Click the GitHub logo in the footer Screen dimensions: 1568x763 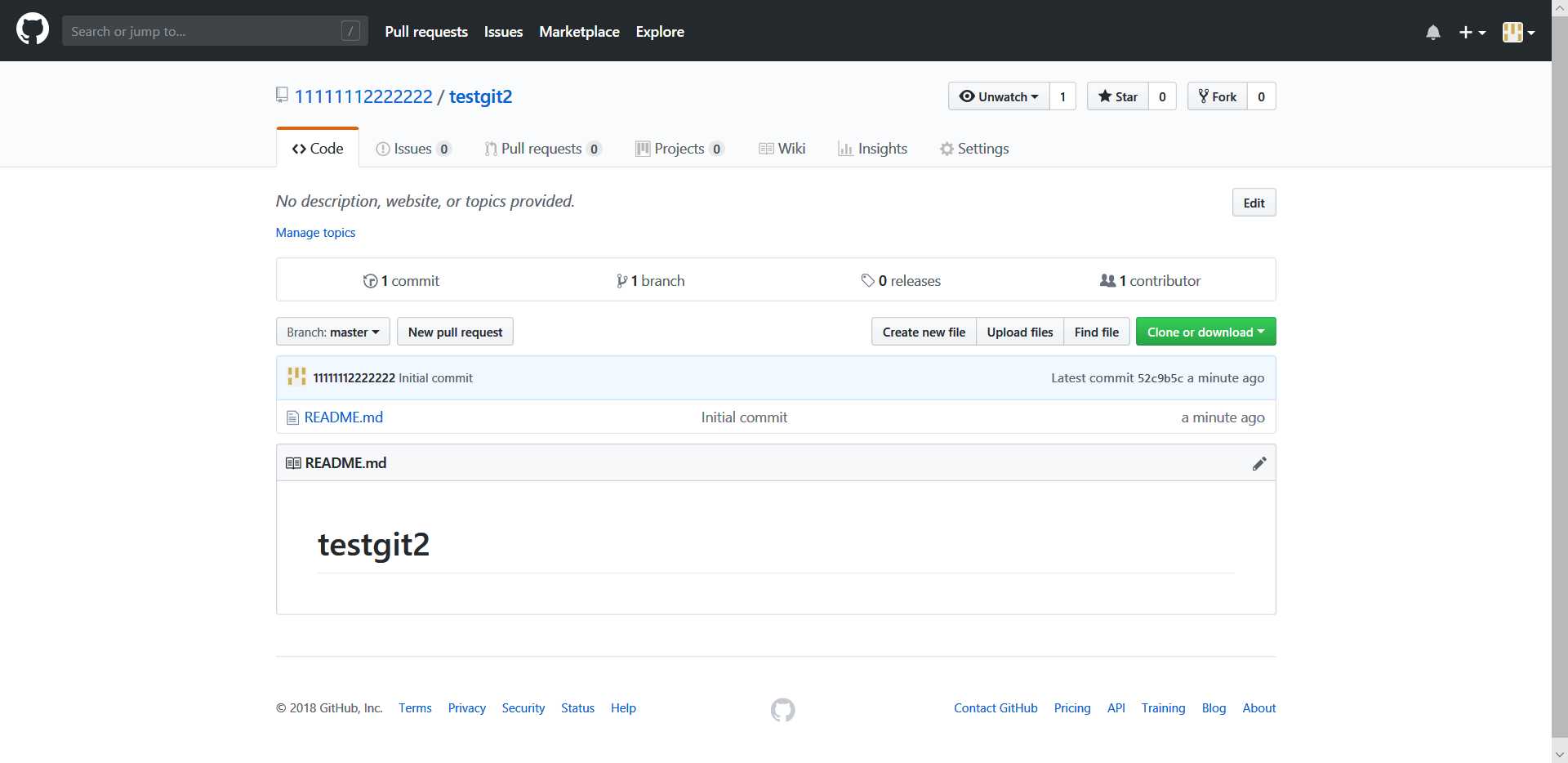point(782,709)
